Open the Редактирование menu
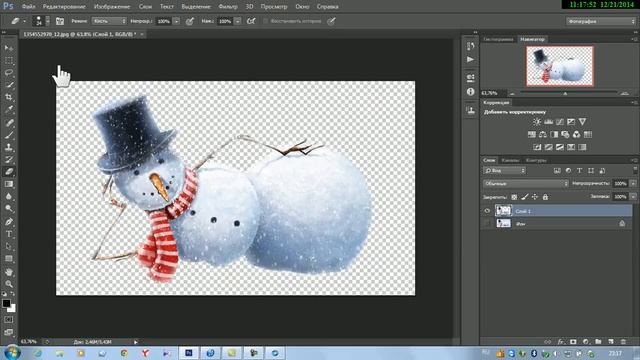This screenshot has width=640, height=360. click(x=64, y=7)
